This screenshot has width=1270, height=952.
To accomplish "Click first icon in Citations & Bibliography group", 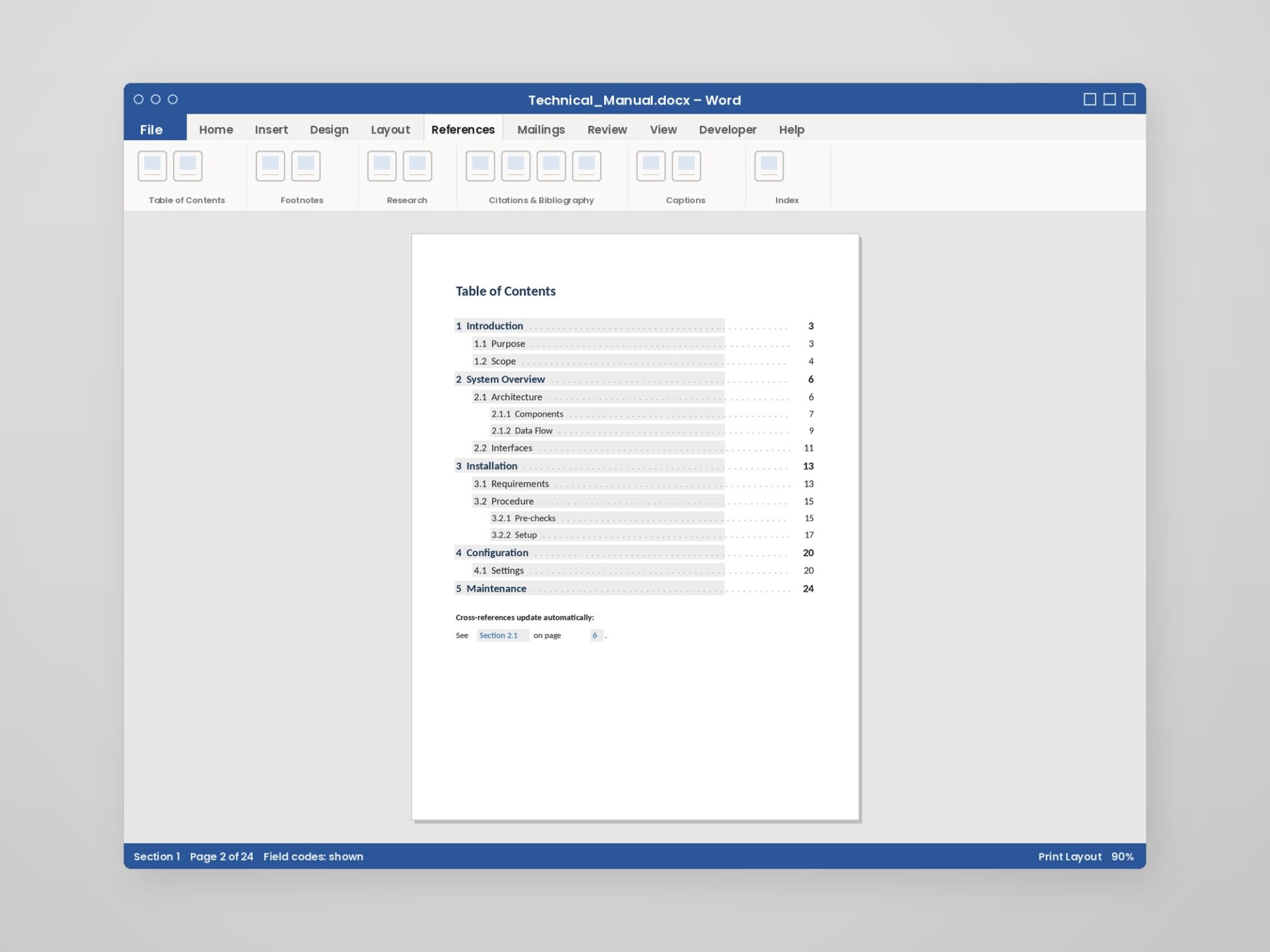I will click(x=480, y=166).
